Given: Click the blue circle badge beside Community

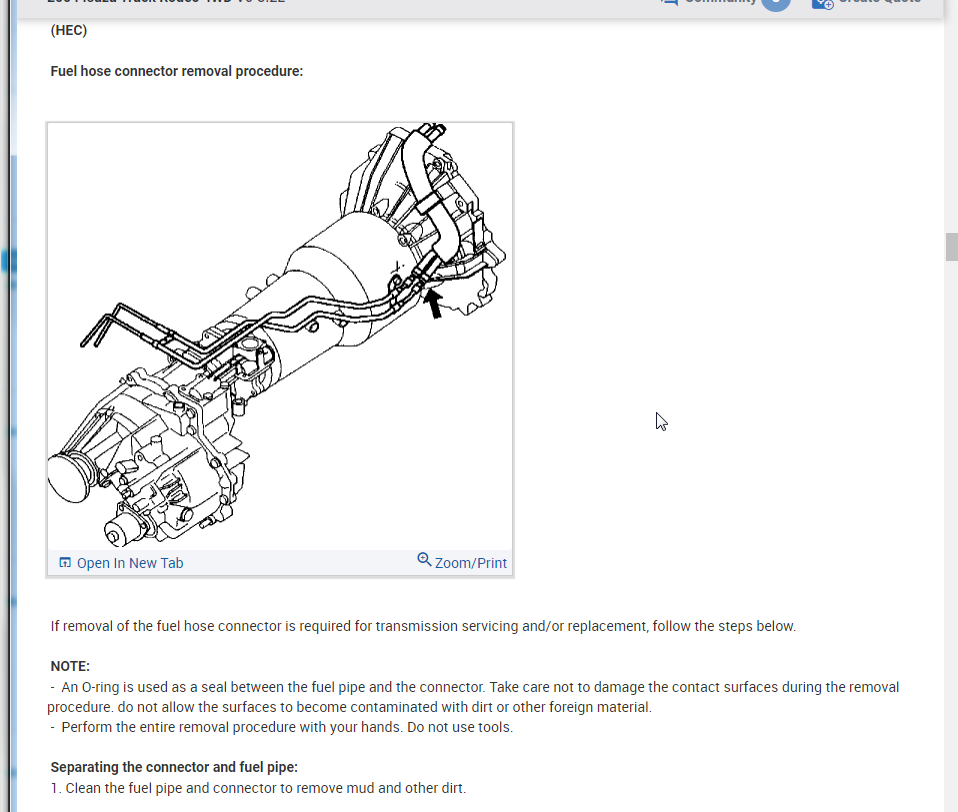Looking at the screenshot, I should point(775,3).
